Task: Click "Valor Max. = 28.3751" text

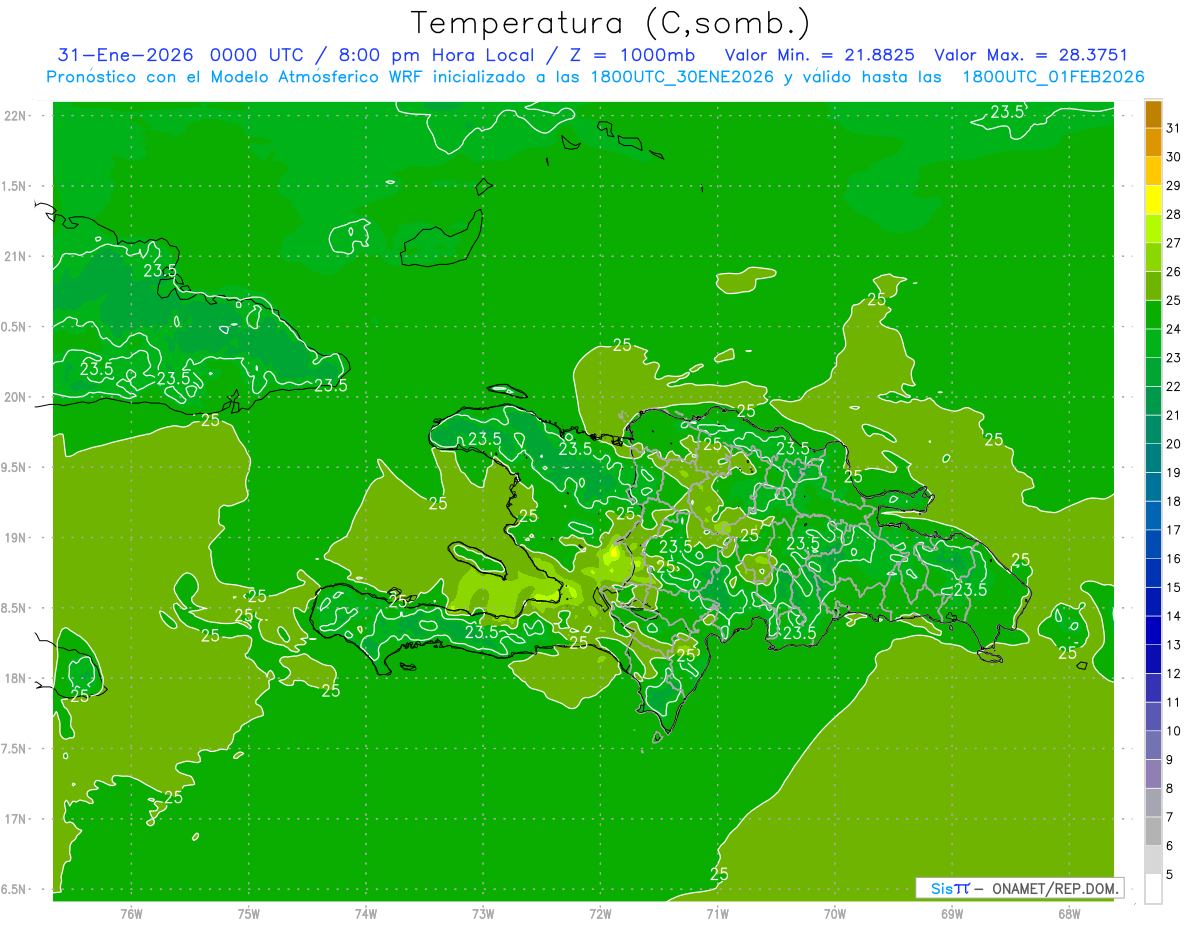Action: 1031,55
